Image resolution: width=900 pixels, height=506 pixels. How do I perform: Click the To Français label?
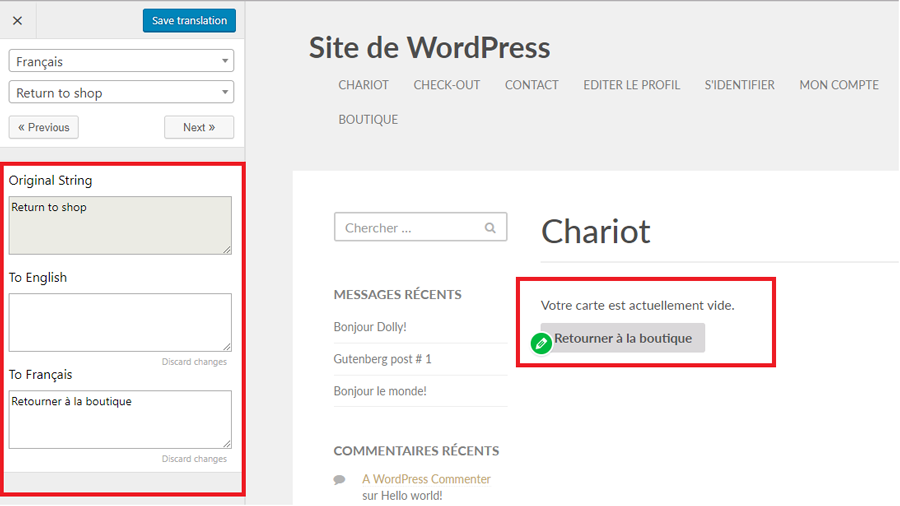coord(40,375)
